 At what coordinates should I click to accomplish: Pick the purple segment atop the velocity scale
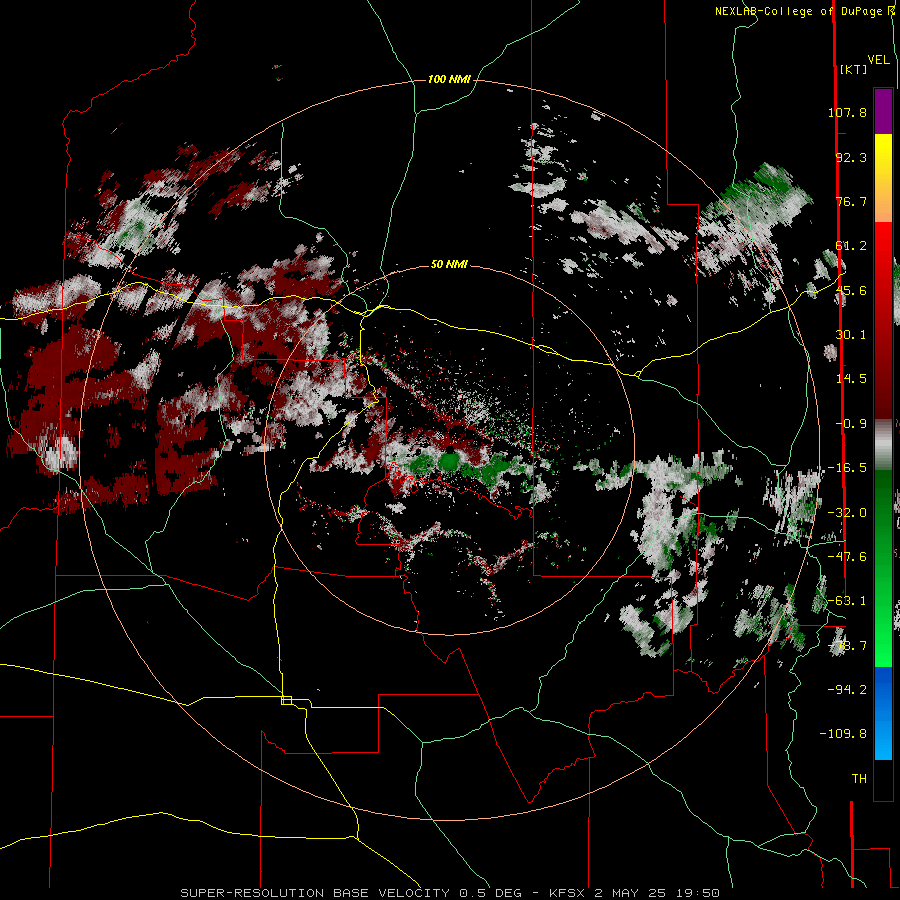883,111
